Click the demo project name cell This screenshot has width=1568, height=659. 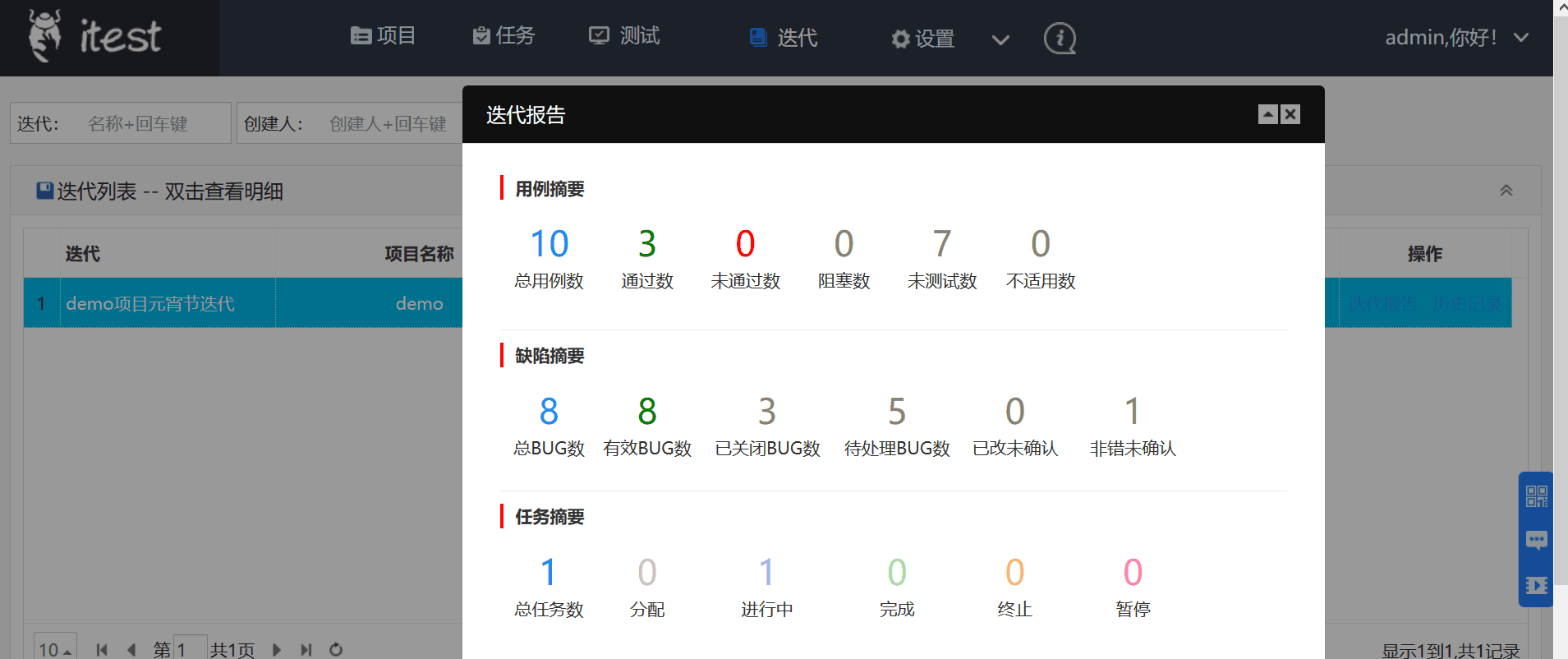click(x=419, y=303)
